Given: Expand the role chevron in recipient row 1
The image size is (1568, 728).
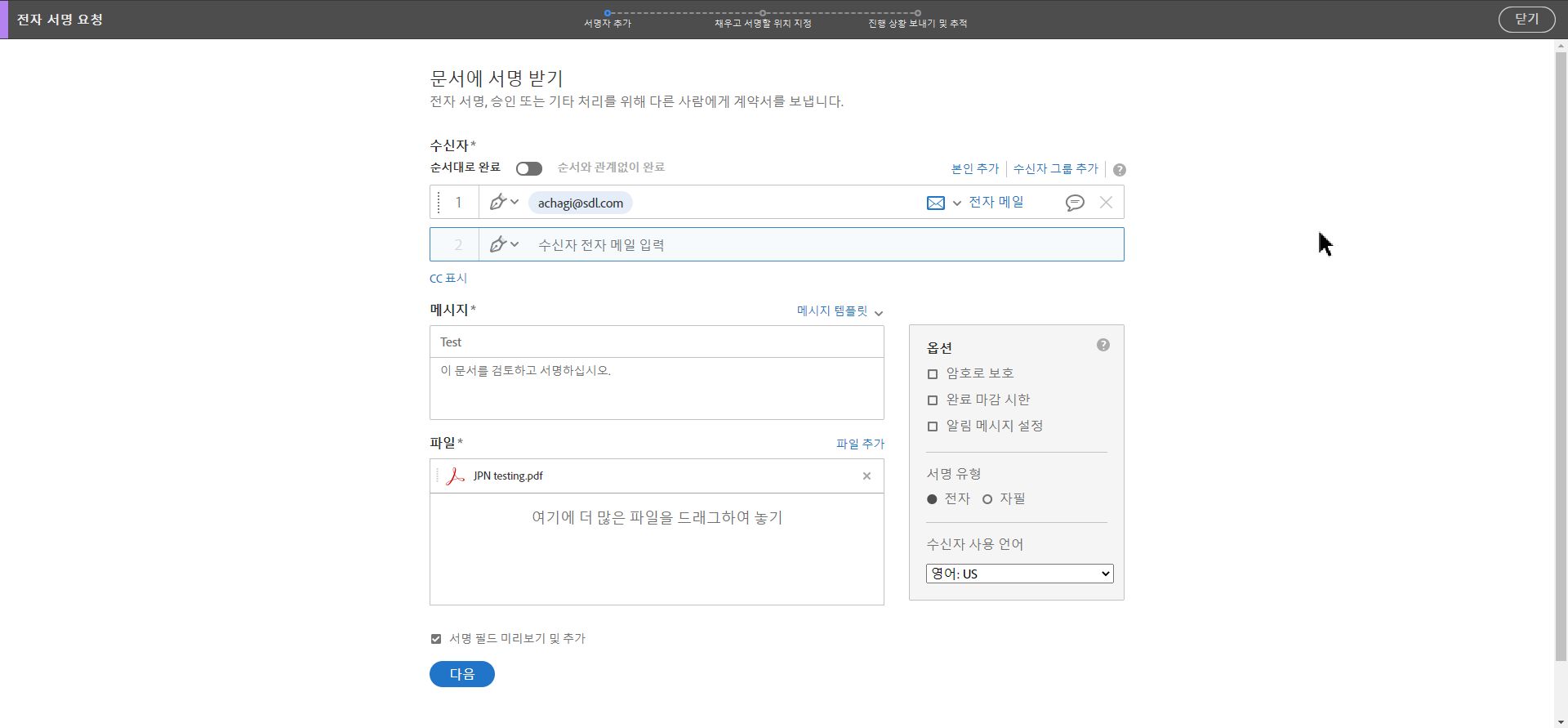Looking at the screenshot, I should pyautogui.click(x=514, y=202).
